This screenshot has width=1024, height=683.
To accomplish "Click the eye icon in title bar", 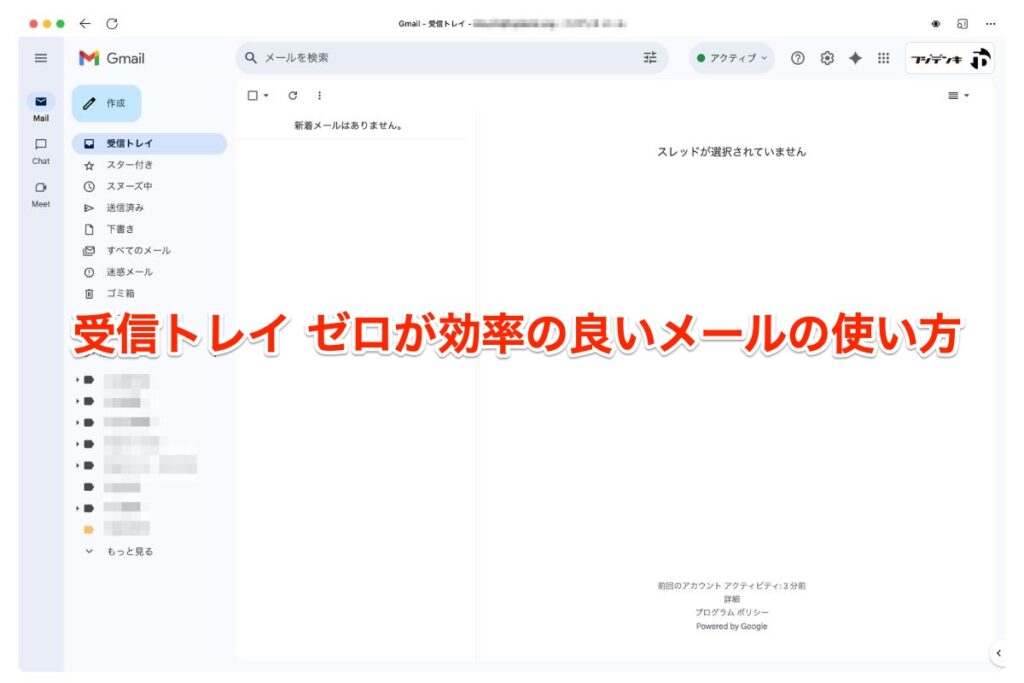I will click(x=935, y=24).
